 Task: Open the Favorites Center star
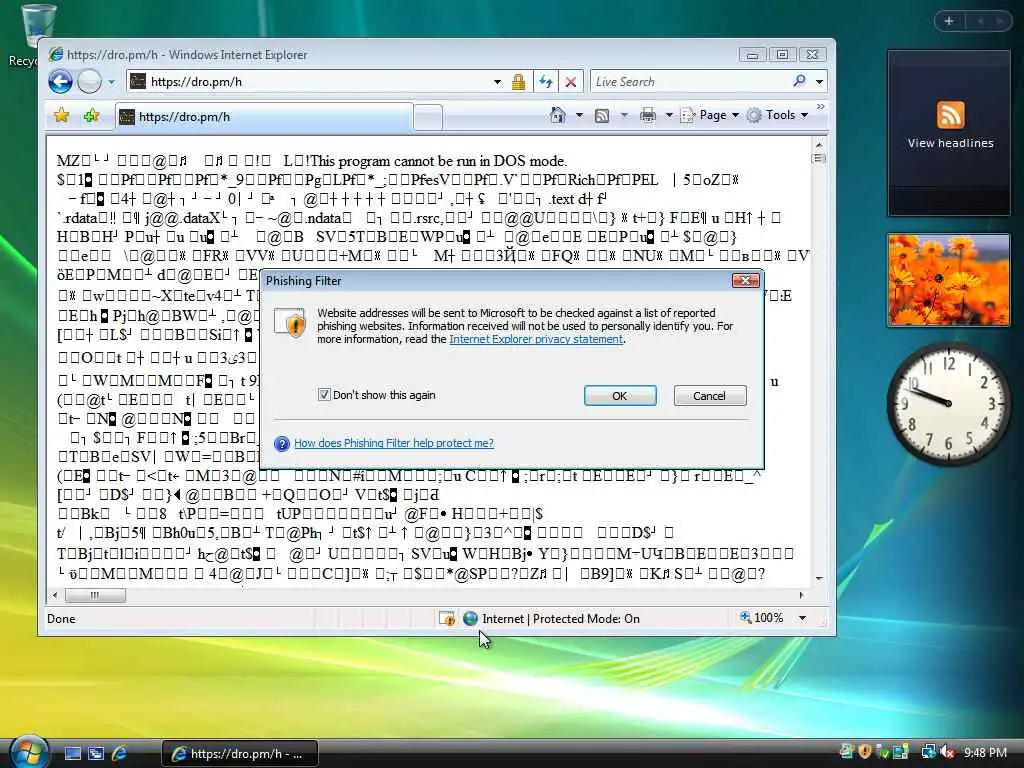[x=61, y=116]
